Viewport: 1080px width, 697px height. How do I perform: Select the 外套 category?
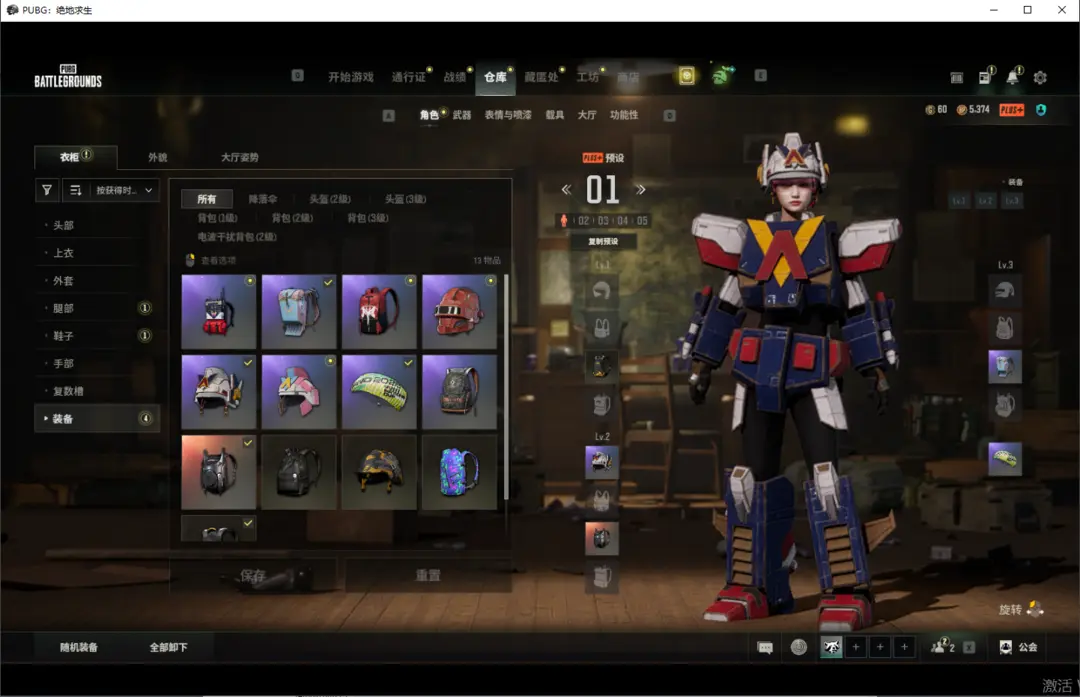[96, 280]
